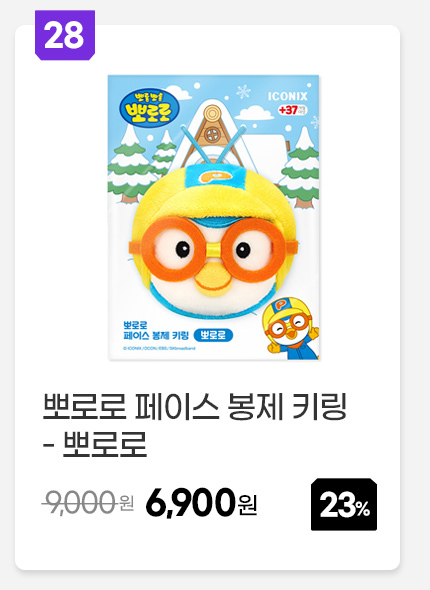
Task: Click the +37 age mark on package
Action: tap(293, 110)
